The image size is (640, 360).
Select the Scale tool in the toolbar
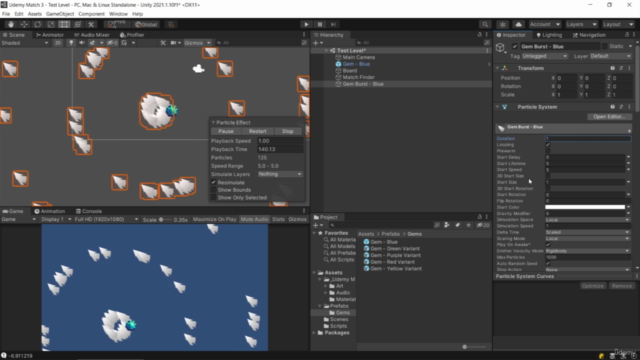click(x=51, y=24)
